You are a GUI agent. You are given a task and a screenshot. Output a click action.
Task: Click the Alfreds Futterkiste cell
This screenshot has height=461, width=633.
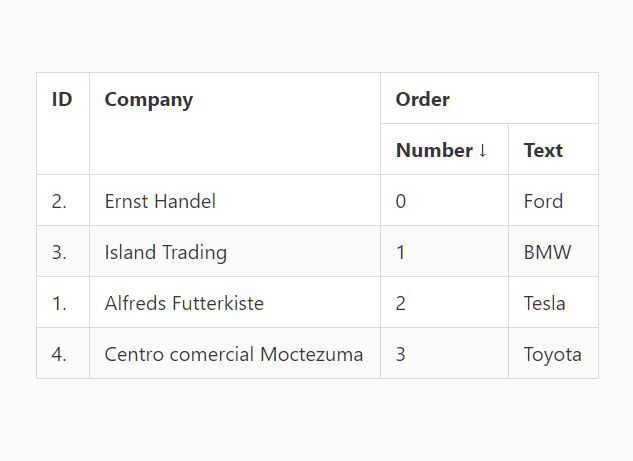pos(184,303)
